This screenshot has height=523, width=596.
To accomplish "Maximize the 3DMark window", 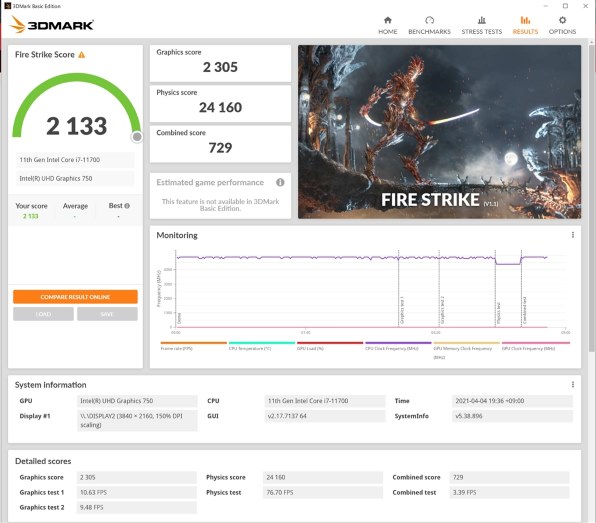I will (565, 6).
